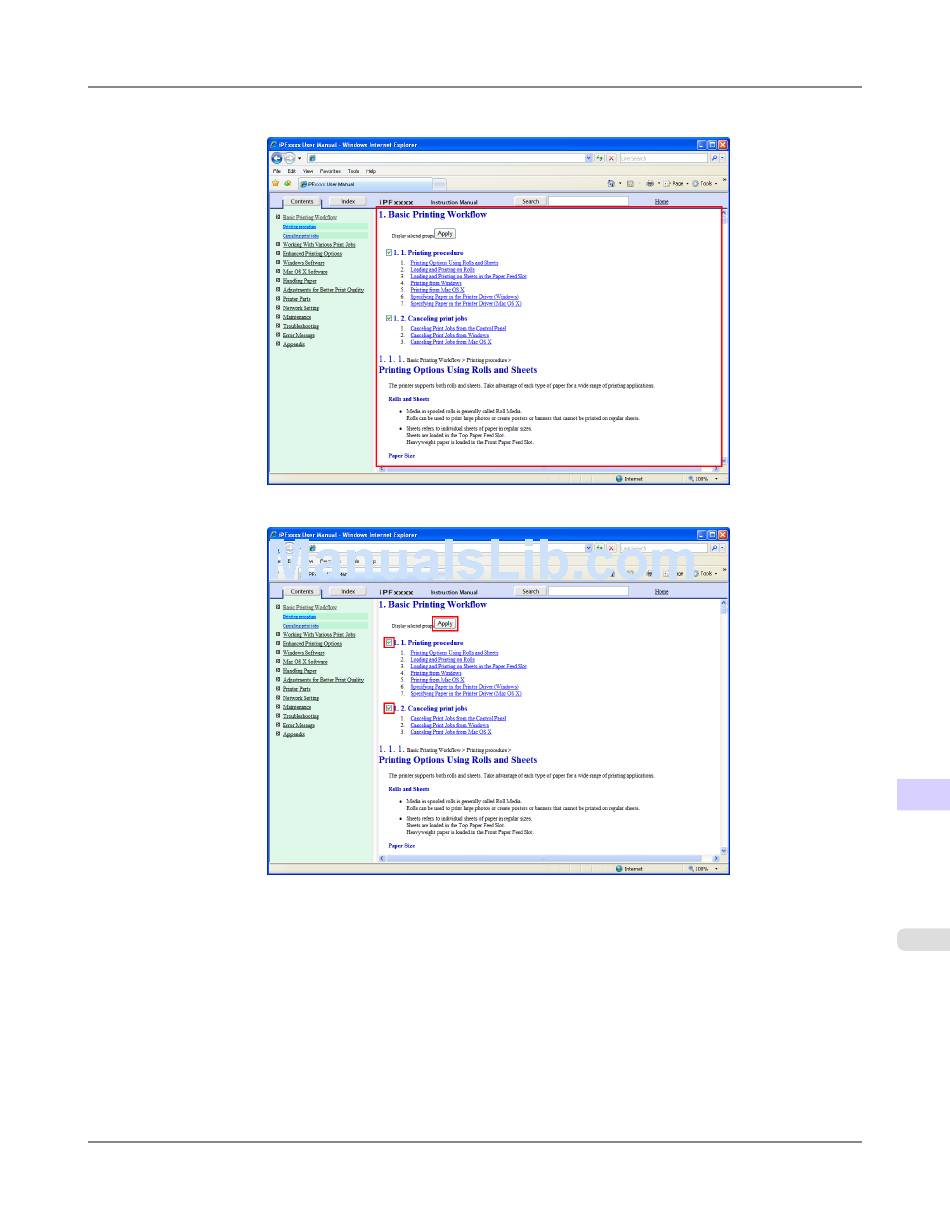Open the Loading and Printing on Rolls link in the upper window
This screenshot has width=950, height=1229.
[442, 269]
